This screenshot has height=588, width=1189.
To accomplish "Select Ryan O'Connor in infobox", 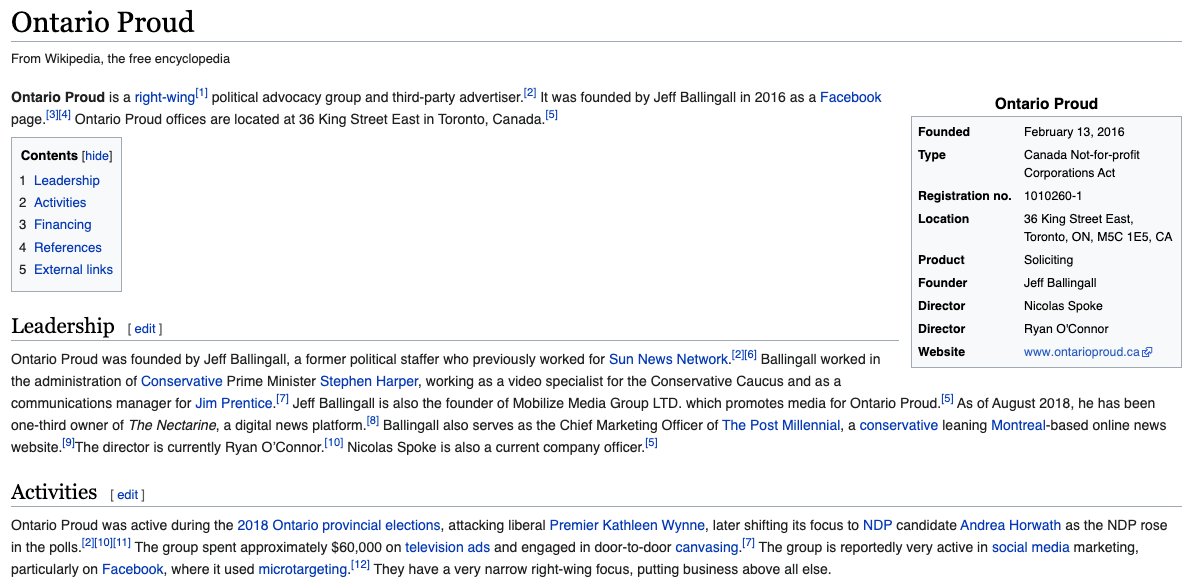I will (x=1066, y=329).
